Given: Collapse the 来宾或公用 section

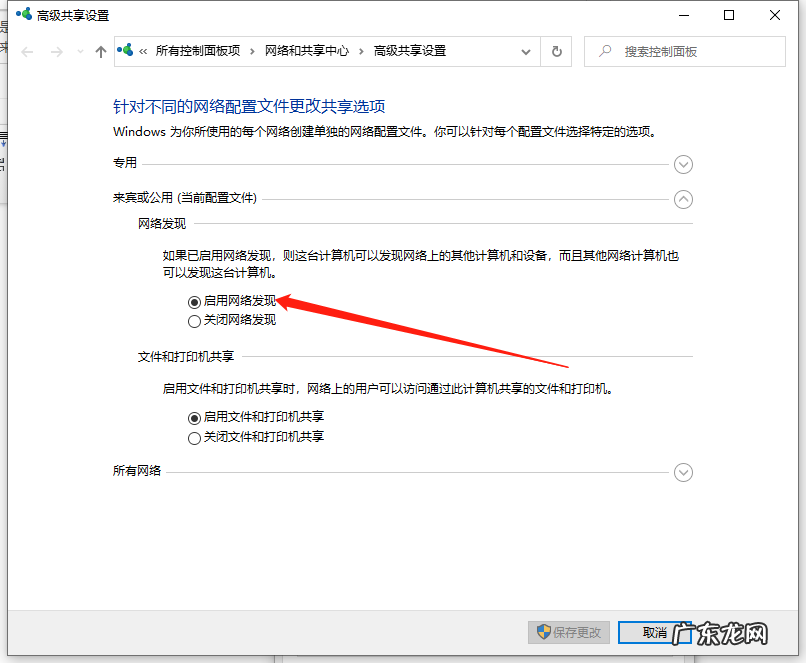Looking at the screenshot, I should coord(683,199).
